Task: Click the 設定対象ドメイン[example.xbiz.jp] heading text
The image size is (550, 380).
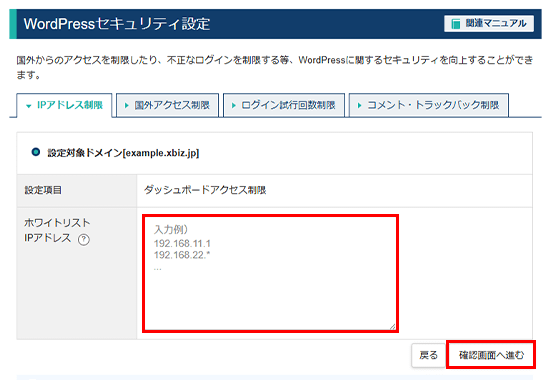Action: click(123, 153)
